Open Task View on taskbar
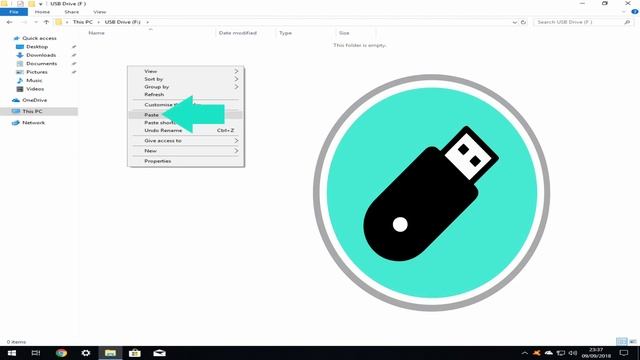Viewport: 640px width, 360px height. pyautogui.click(x=36, y=353)
